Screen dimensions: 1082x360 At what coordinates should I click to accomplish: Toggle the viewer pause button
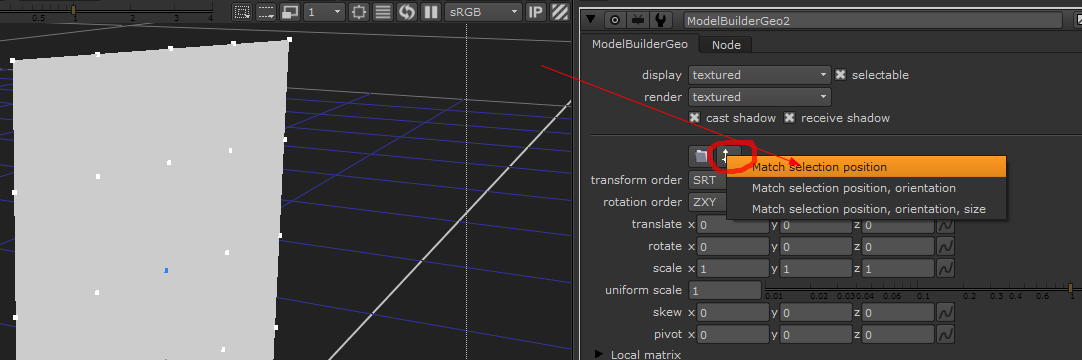tap(431, 12)
